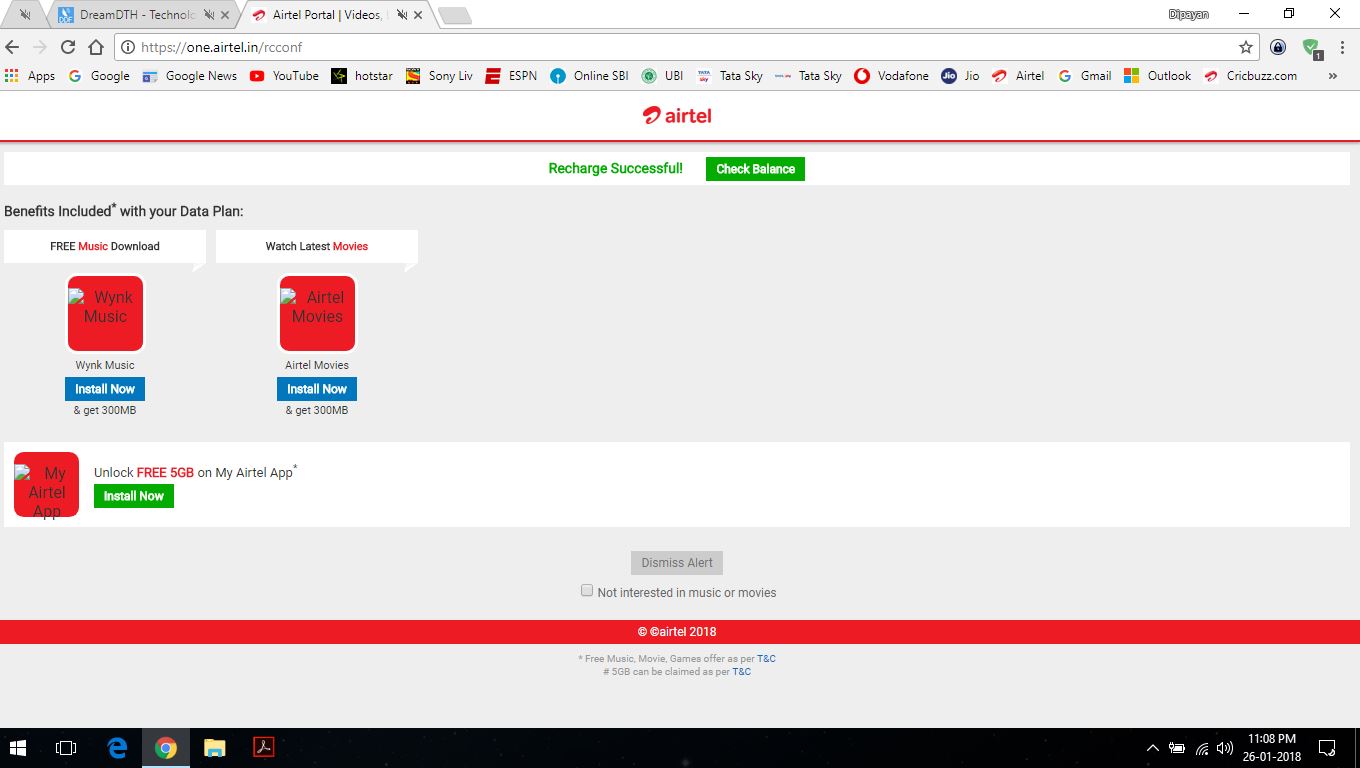1360x768 pixels.
Task: Click the Chrome icon in the taskbar
Action: point(166,748)
